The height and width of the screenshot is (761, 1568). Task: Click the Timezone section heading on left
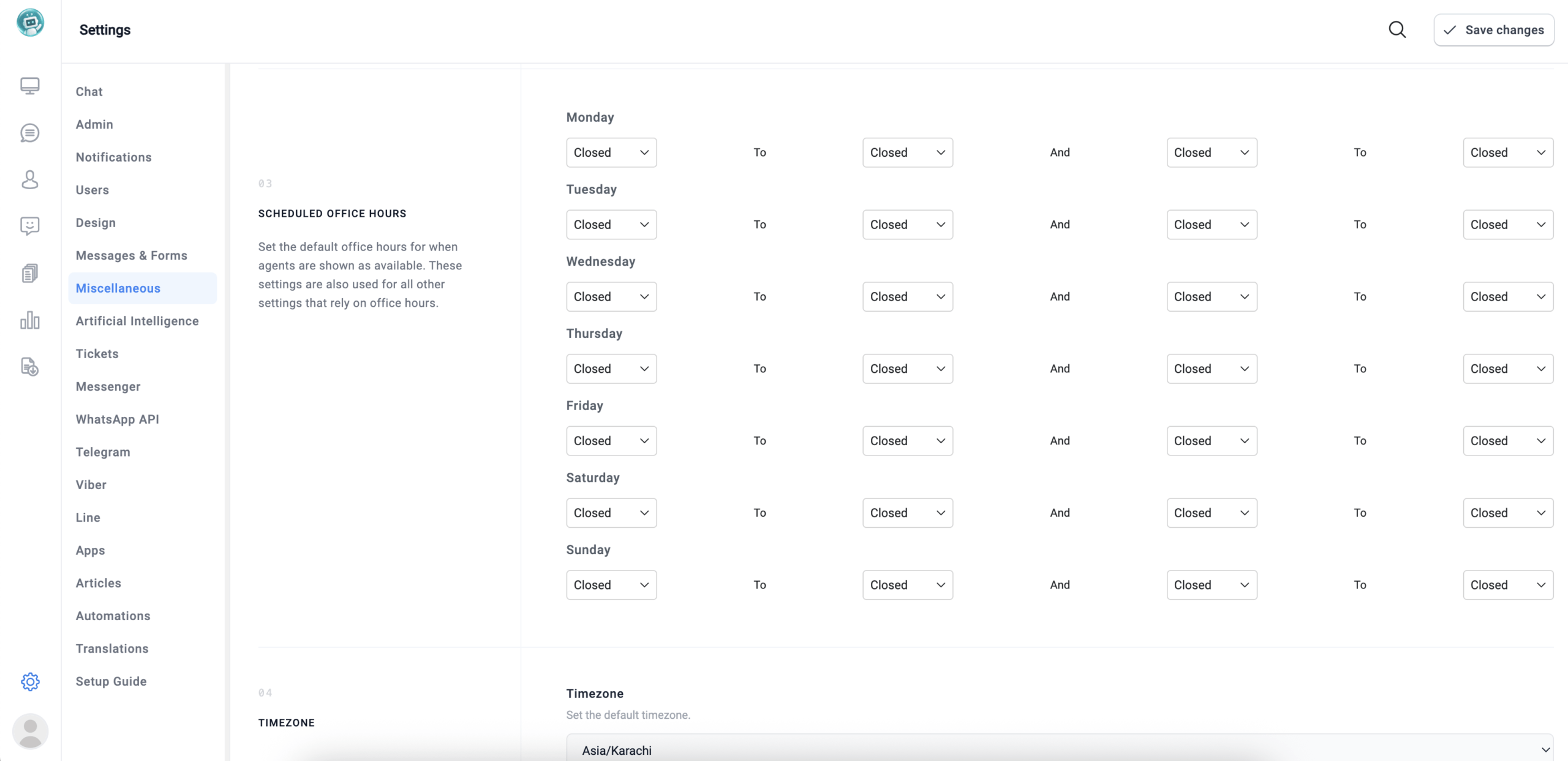[286, 723]
